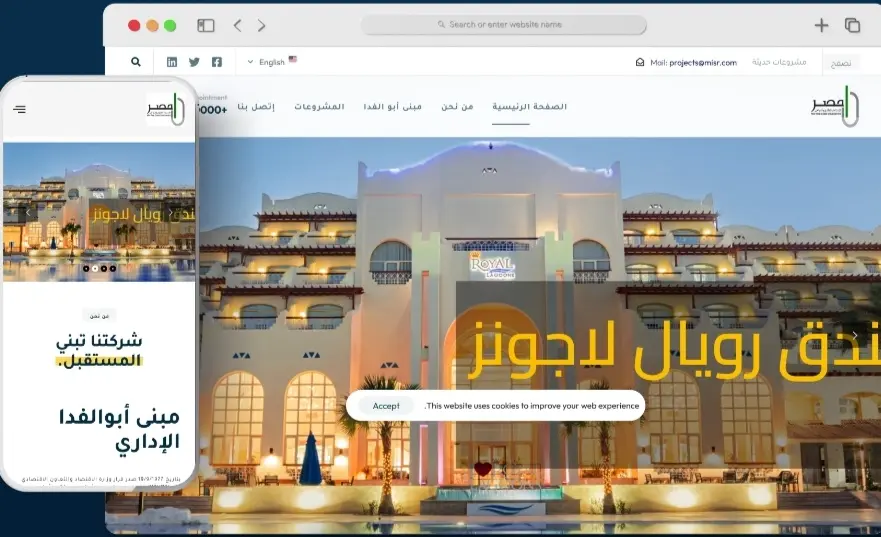Open the الصفحة الرئيسية menu item
The image size is (881, 537).
click(529, 106)
